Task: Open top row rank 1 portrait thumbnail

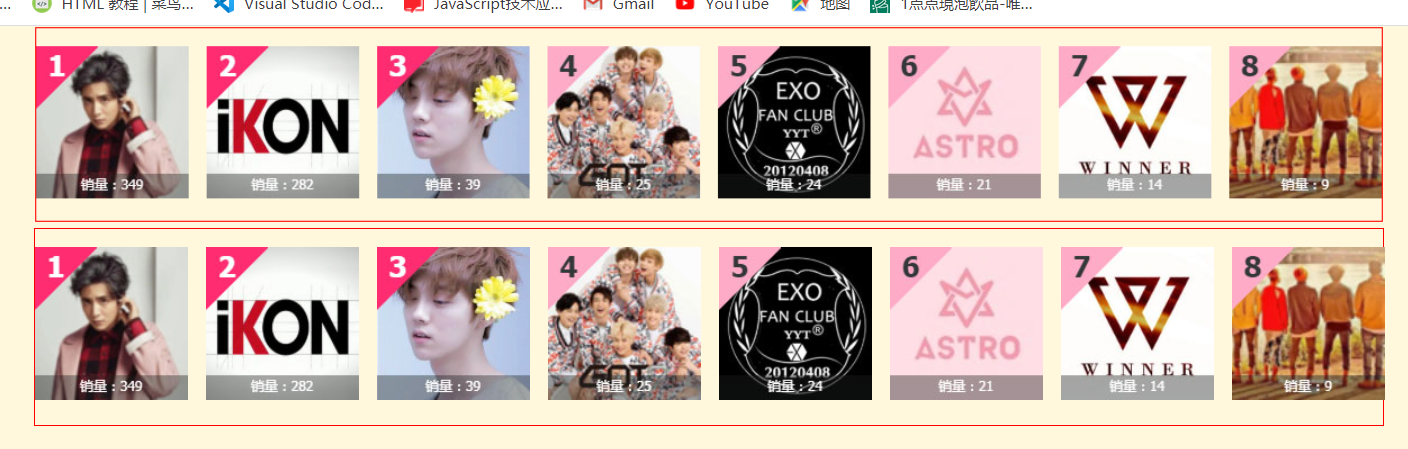Action: (112, 122)
